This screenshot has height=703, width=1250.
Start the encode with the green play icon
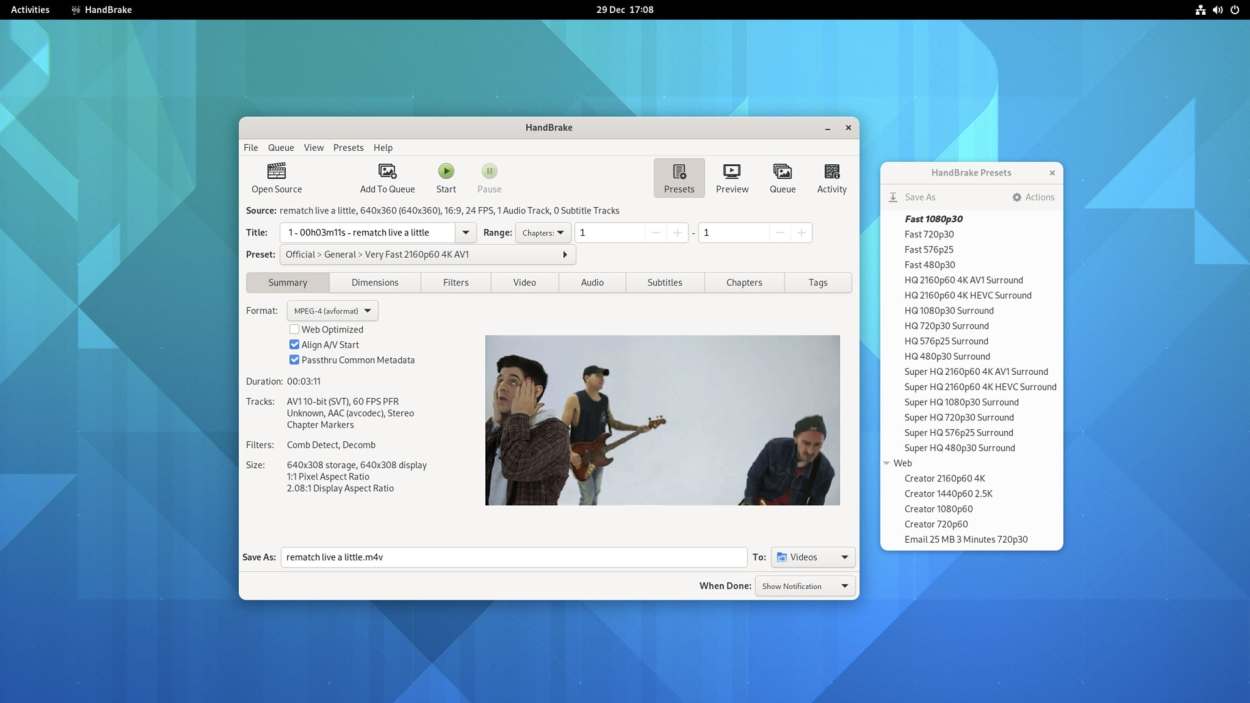[x=446, y=172]
